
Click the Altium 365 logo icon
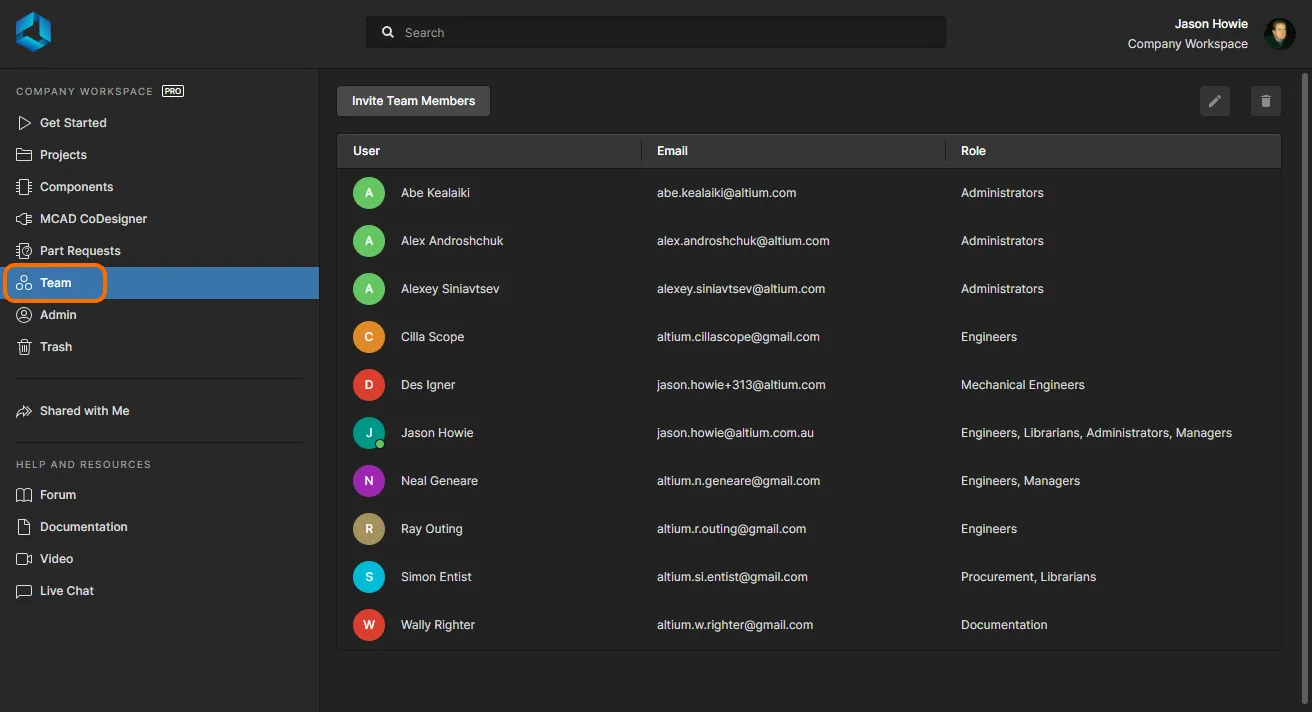[x=33, y=32]
